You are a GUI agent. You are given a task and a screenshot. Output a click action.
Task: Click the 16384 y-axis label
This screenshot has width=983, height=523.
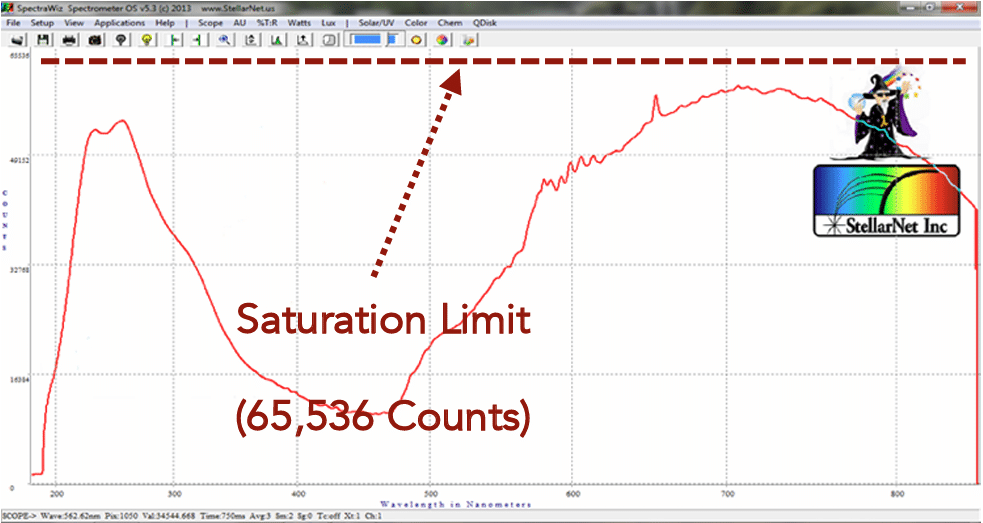click(19, 379)
